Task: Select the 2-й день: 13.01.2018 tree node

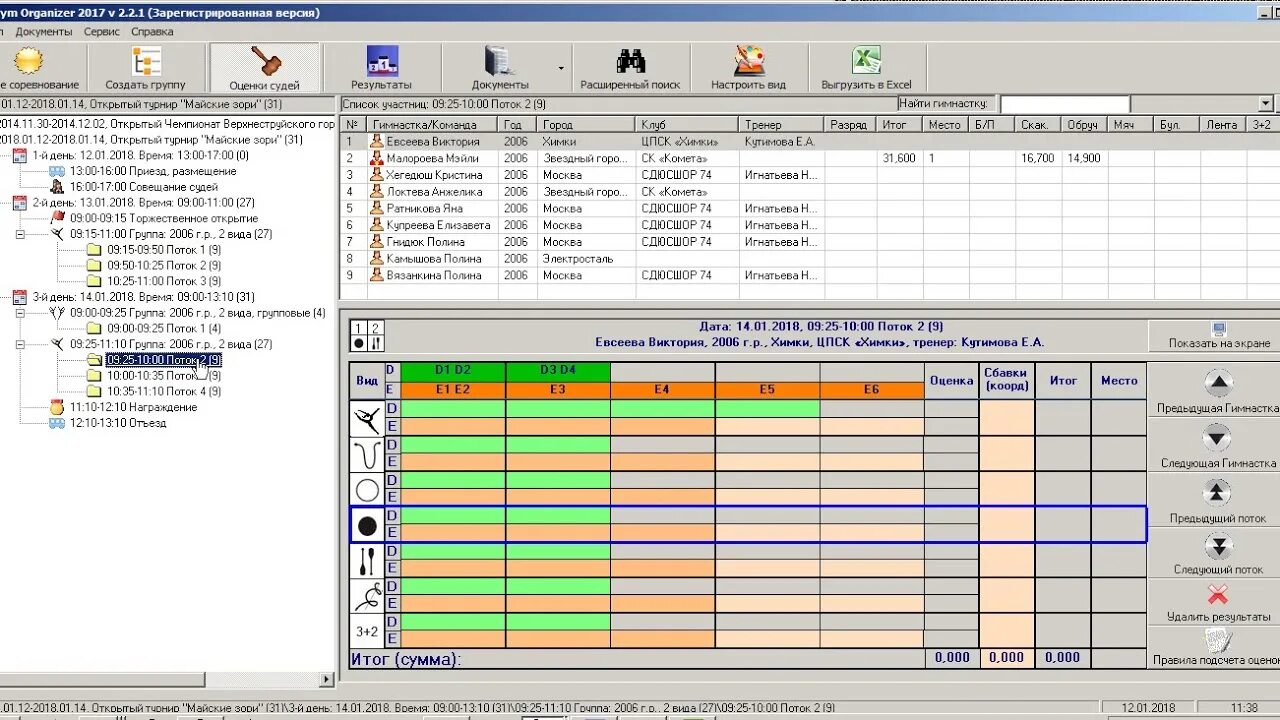Action: pyautogui.click(x=142, y=202)
